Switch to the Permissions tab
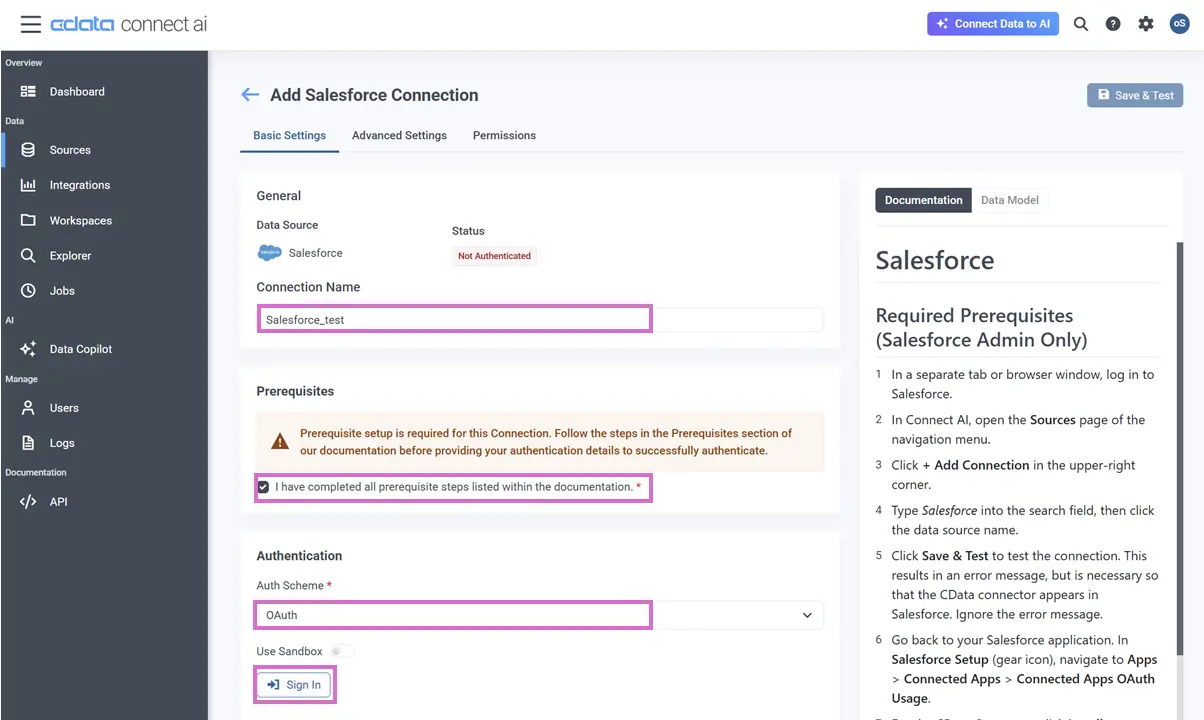 504,135
